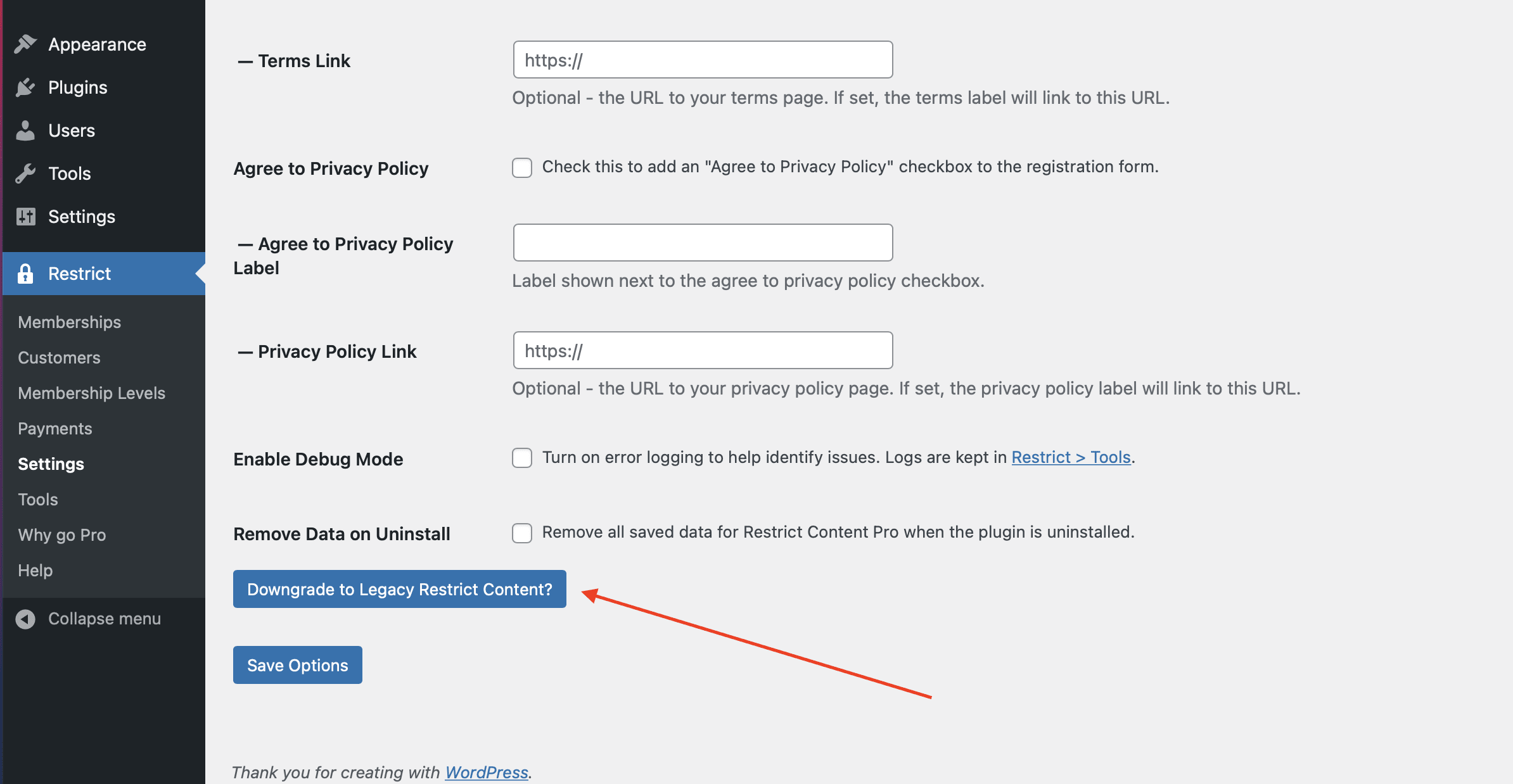Viewport: 1513px width, 784px height.
Task: Open the WordPress footer link
Action: [x=486, y=772]
